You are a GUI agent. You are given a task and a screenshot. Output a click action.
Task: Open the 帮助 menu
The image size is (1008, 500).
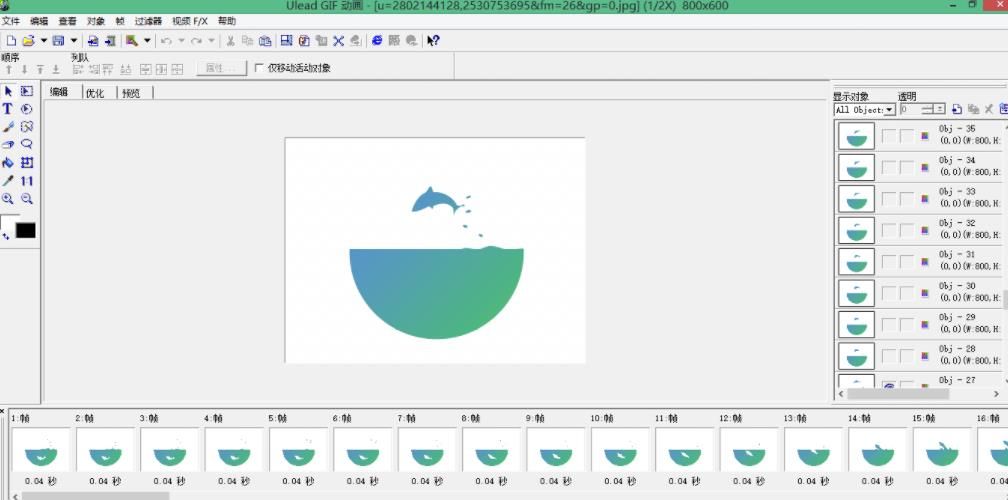pos(226,21)
